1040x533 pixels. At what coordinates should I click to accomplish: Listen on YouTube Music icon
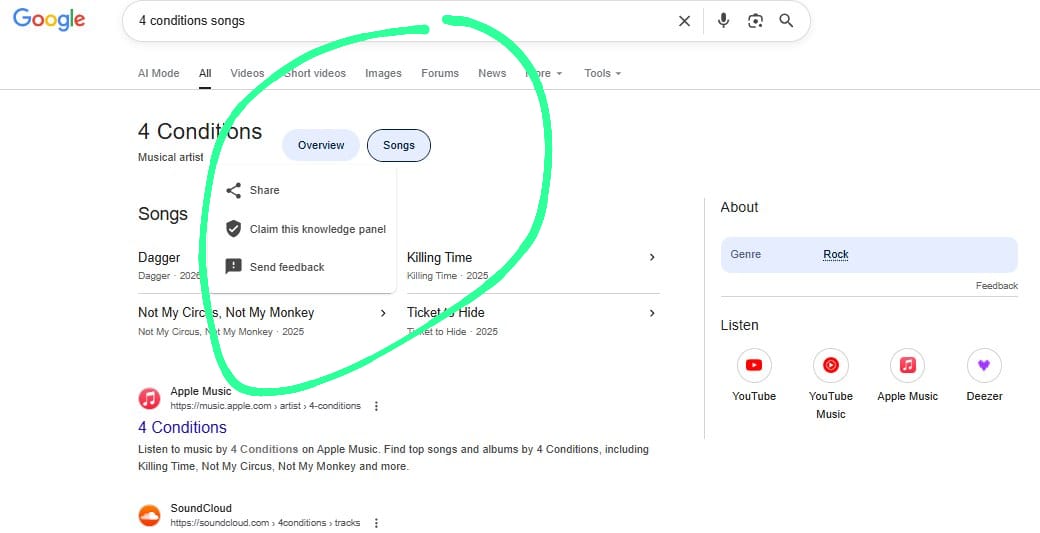coord(831,366)
